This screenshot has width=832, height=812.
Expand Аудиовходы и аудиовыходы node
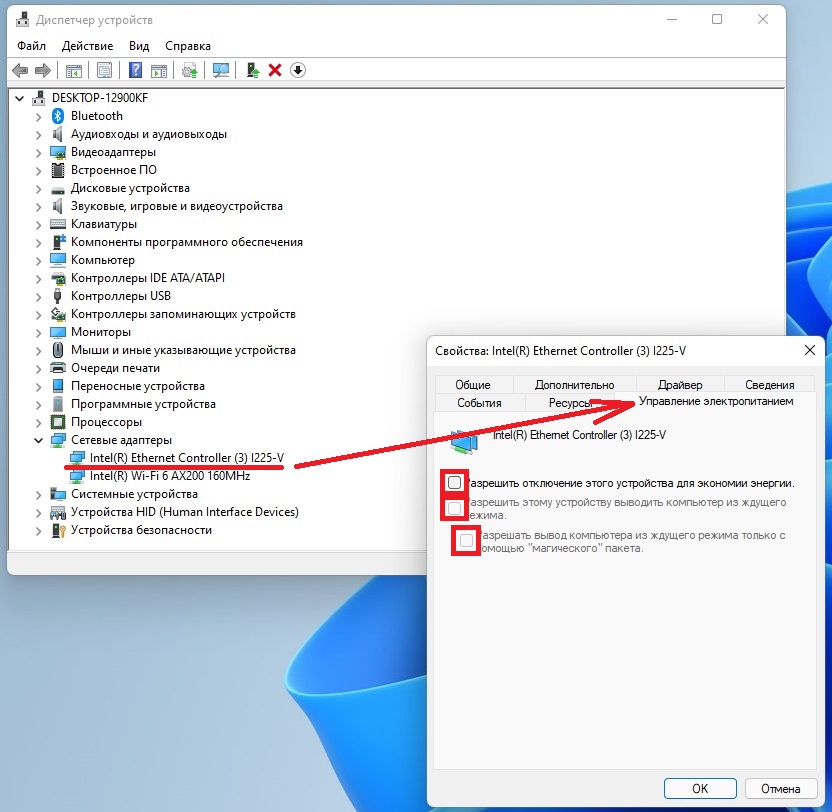(x=38, y=135)
